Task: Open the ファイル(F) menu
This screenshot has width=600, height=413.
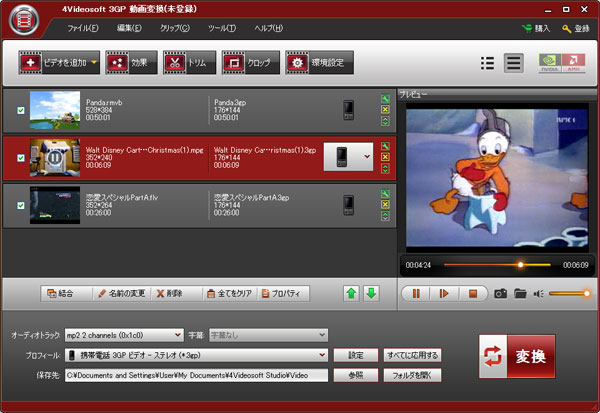Action: click(x=83, y=28)
